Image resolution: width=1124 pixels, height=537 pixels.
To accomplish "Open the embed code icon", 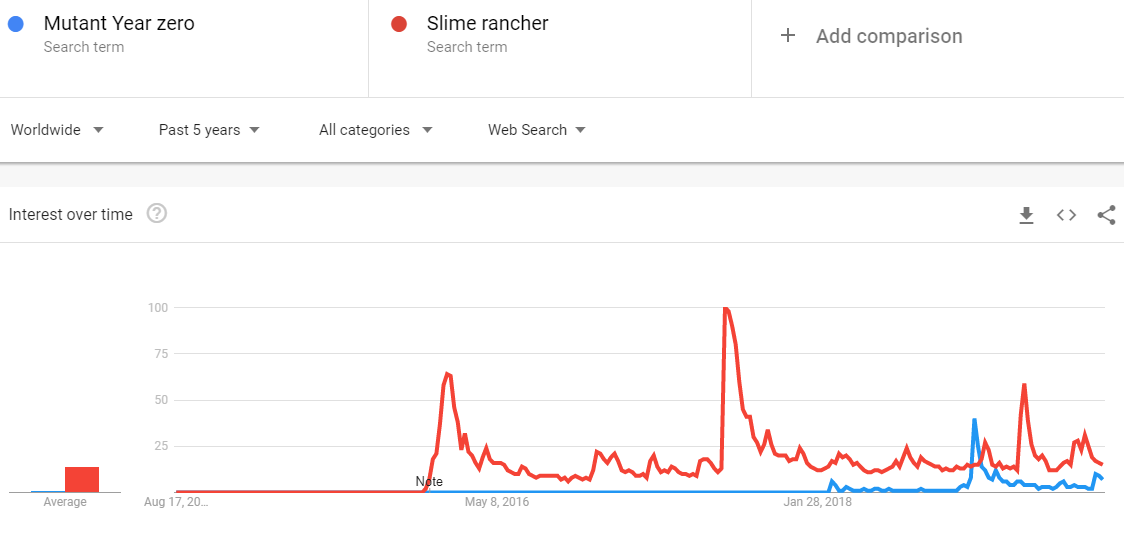I will point(1067,215).
